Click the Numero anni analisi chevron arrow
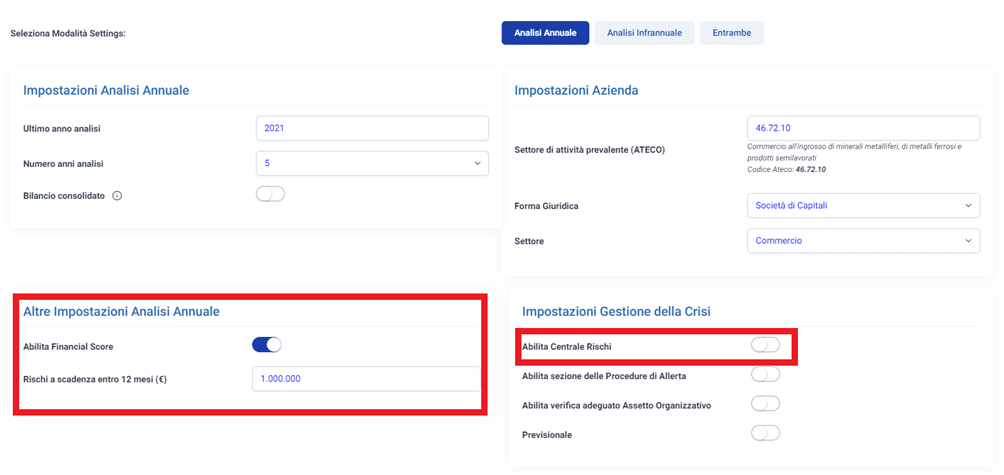1004x475 pixels. click(x=477, y=164)
